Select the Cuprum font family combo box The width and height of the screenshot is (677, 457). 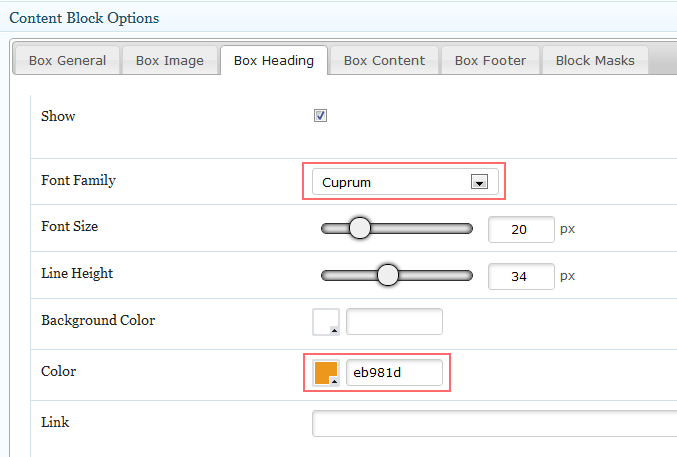click(405, 182)
